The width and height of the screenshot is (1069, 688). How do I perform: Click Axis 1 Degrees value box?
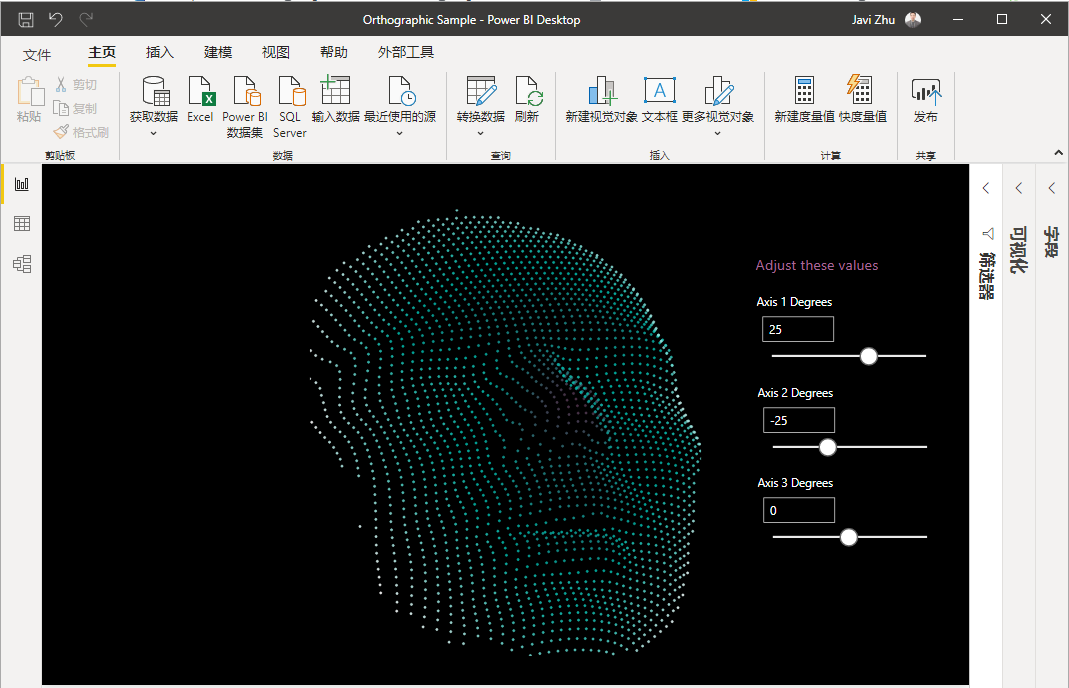(x=798, y=329)
